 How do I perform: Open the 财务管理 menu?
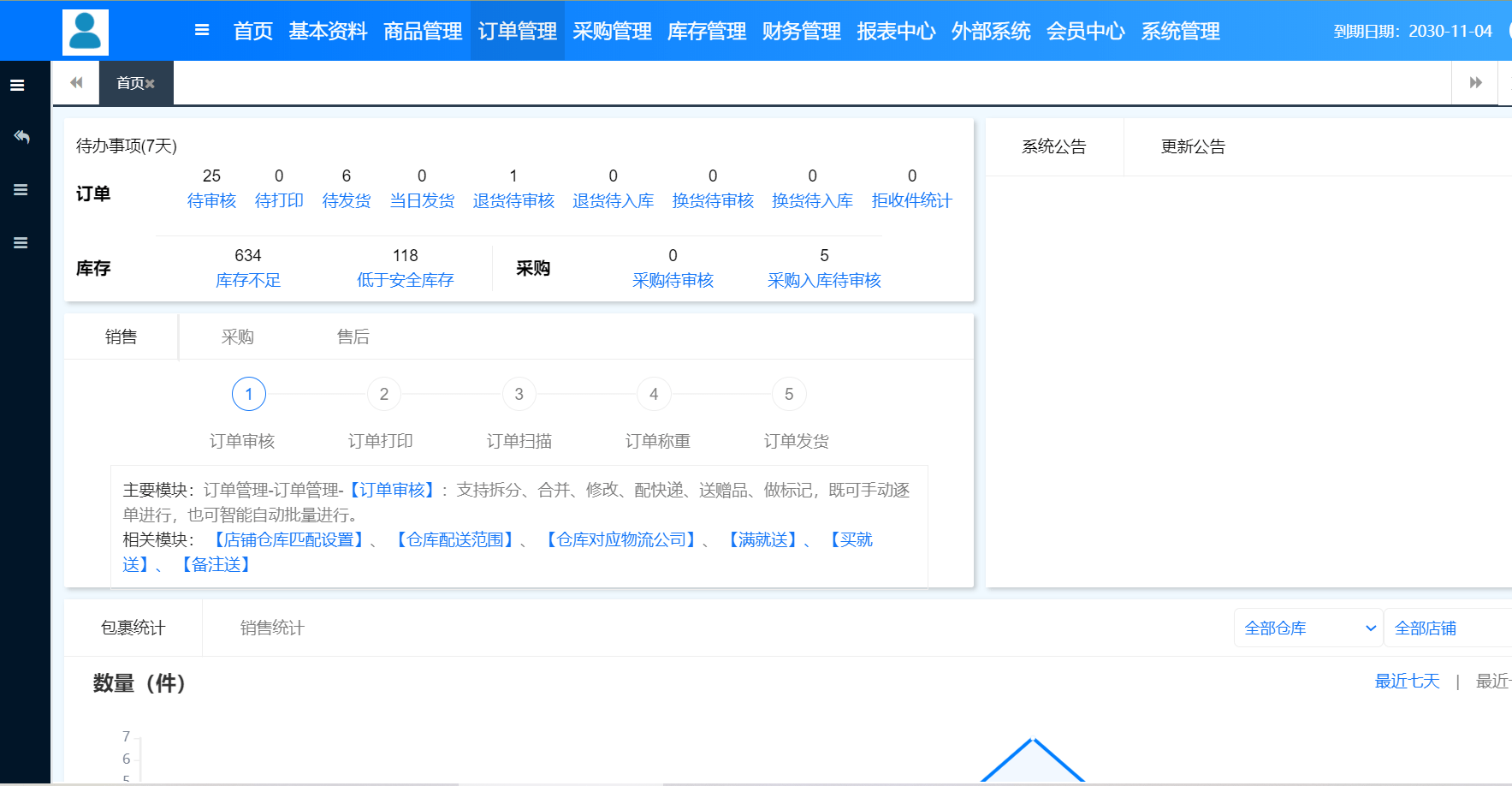point(800,31)
